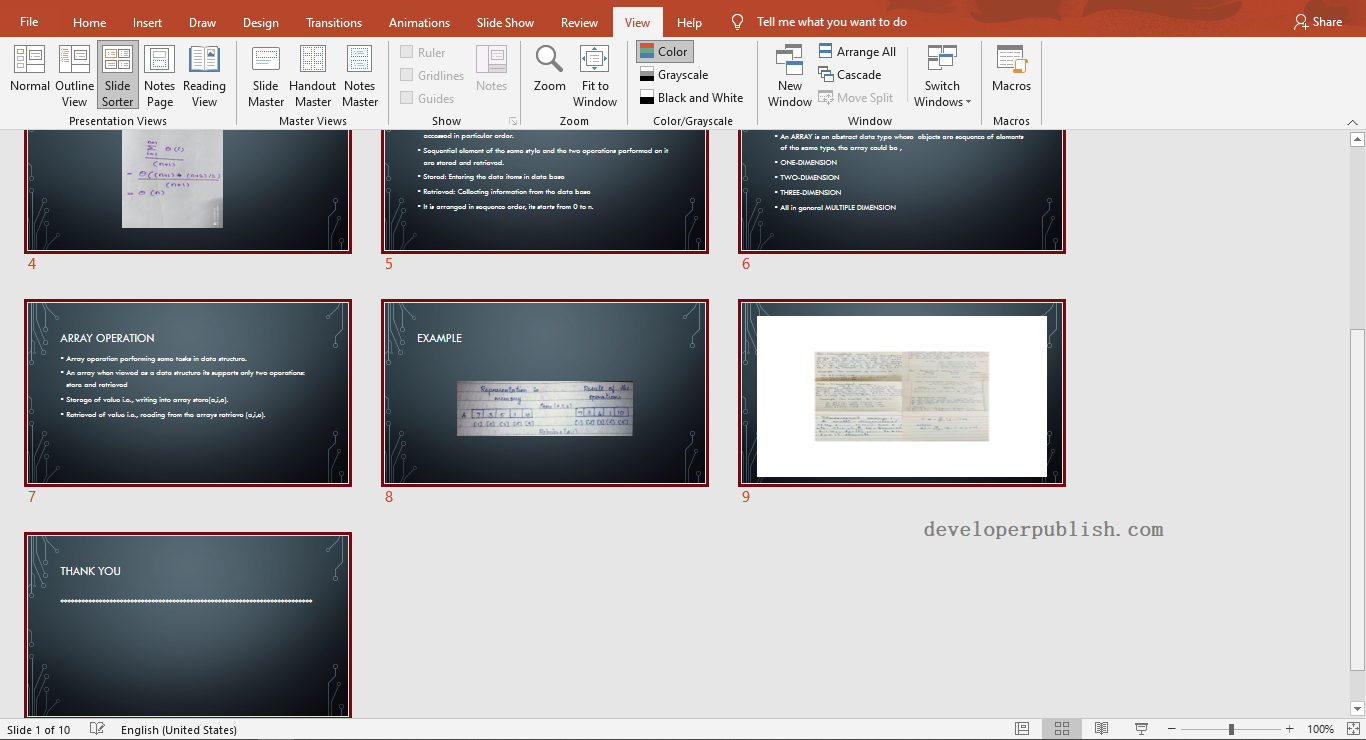Open the Review tab

(579, 22)
